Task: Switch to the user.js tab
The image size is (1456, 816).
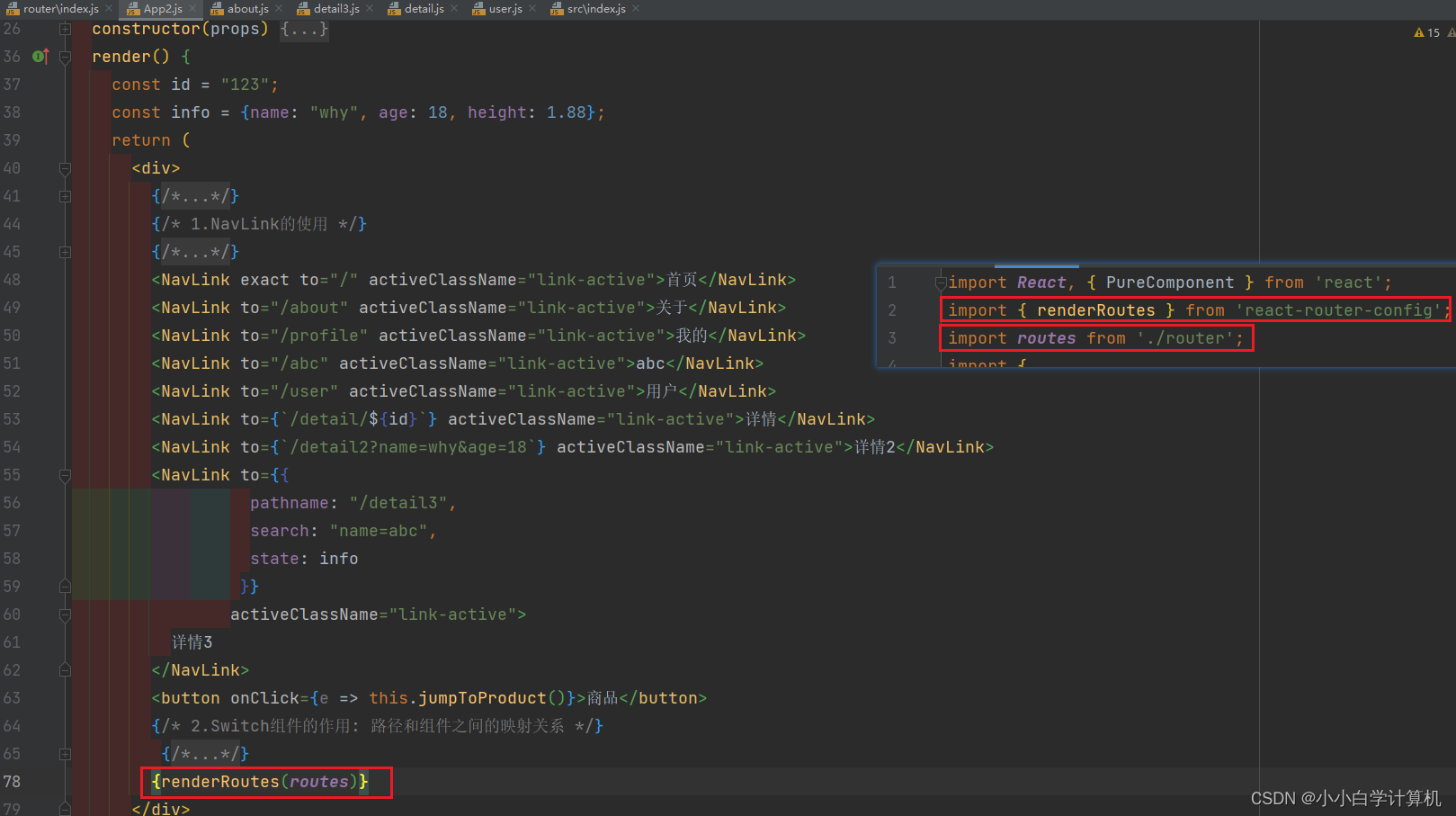Action: (x=505, y=8)
